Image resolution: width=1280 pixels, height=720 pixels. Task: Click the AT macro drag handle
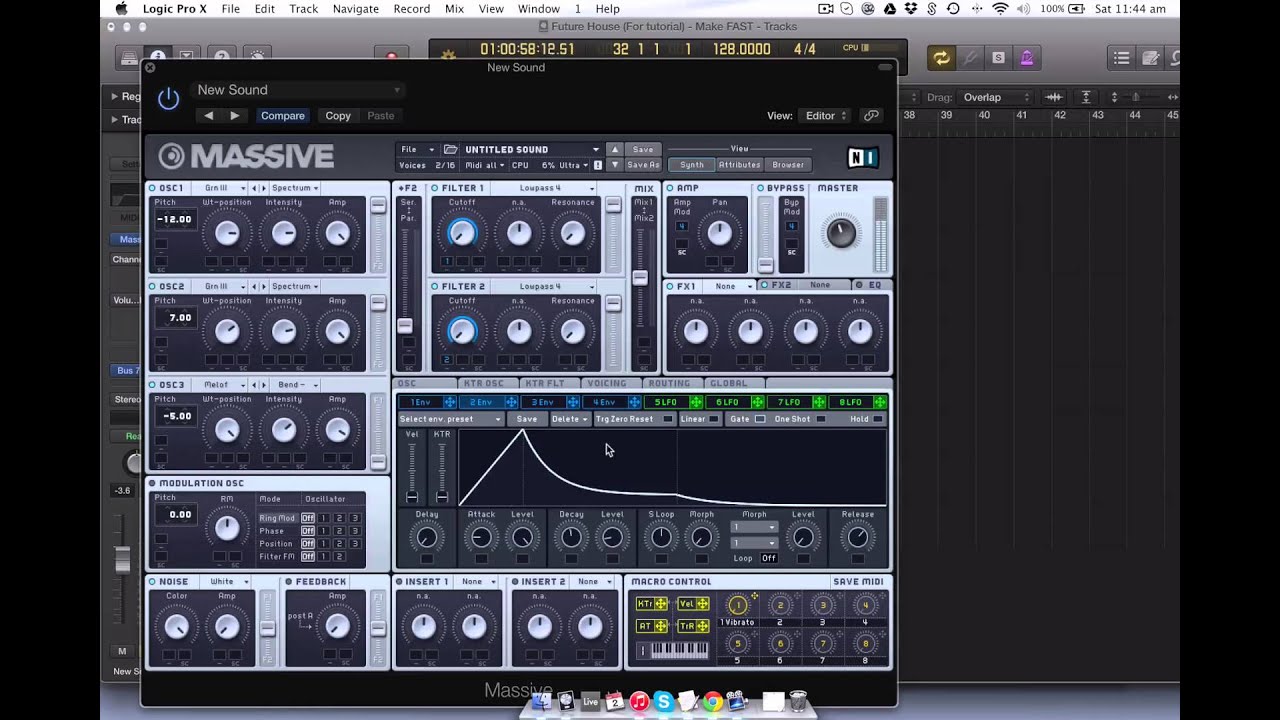661,626
